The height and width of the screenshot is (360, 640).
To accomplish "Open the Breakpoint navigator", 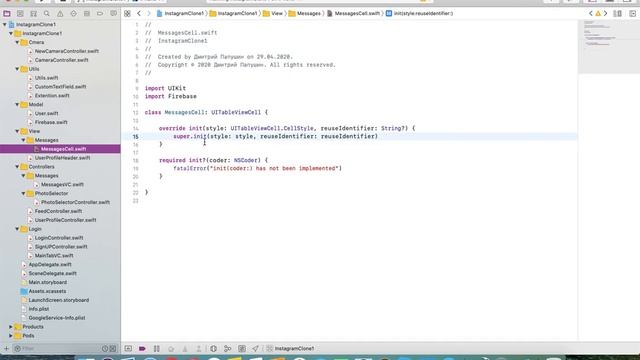I will coord(100,13).
